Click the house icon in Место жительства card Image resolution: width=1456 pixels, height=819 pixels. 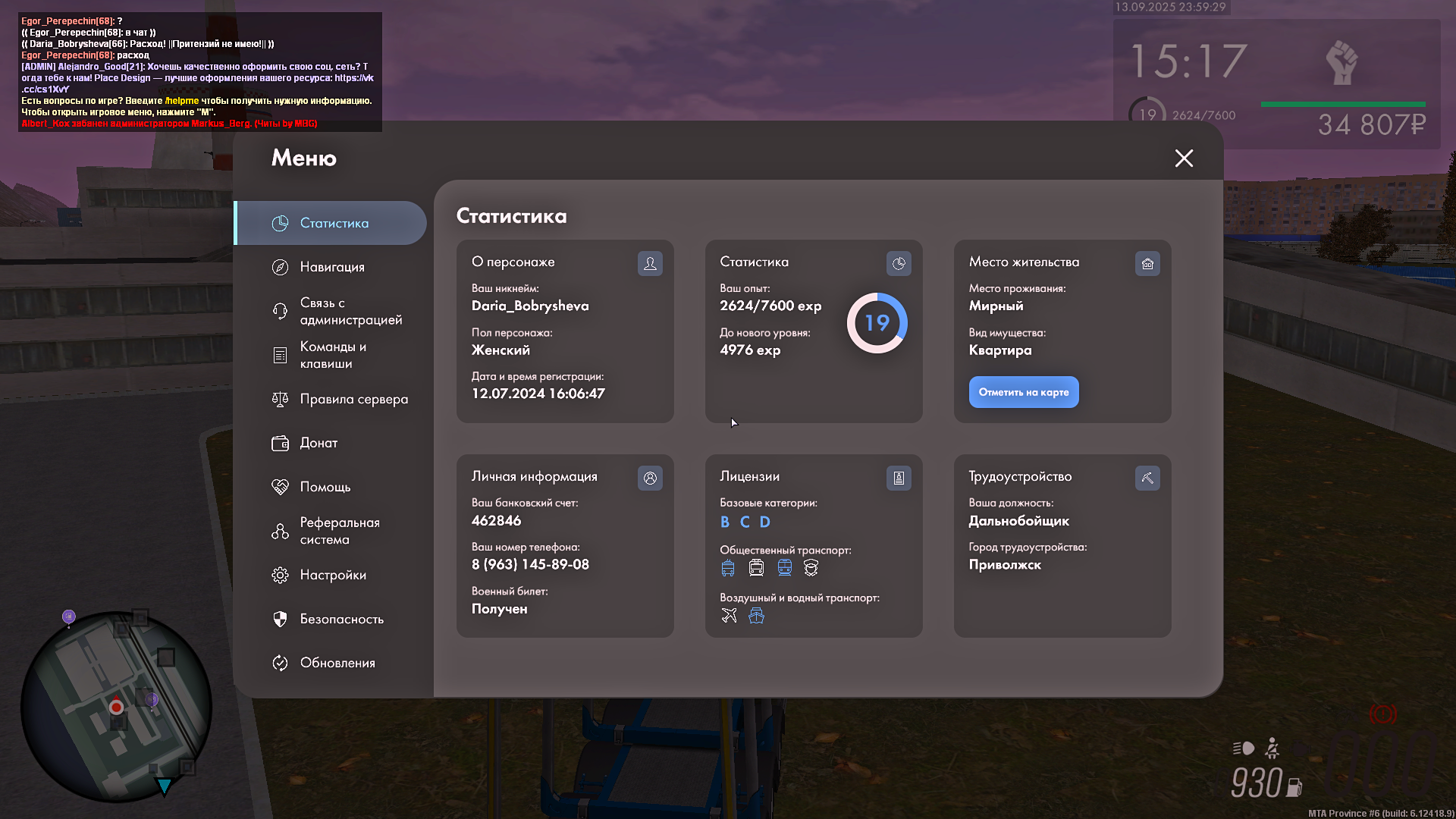(1147, 263)
